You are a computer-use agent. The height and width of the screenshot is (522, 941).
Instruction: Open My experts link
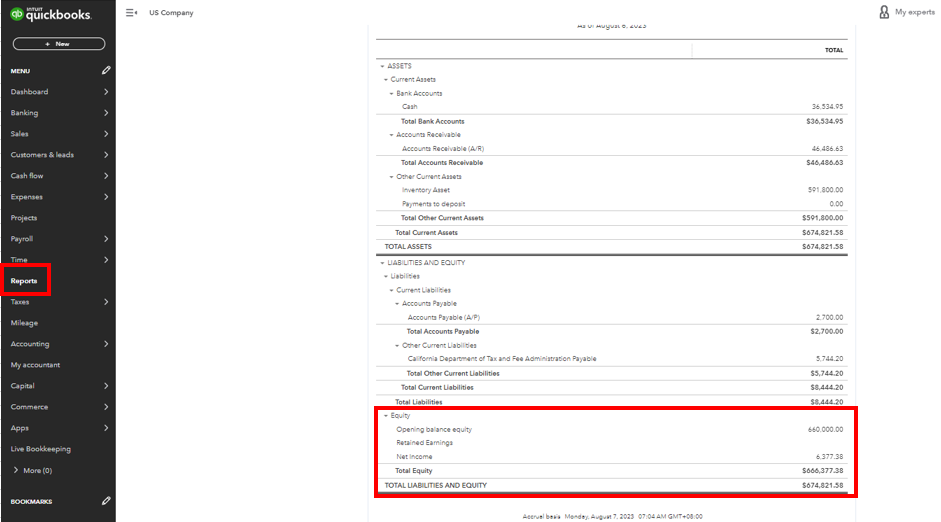click(915, 12)
